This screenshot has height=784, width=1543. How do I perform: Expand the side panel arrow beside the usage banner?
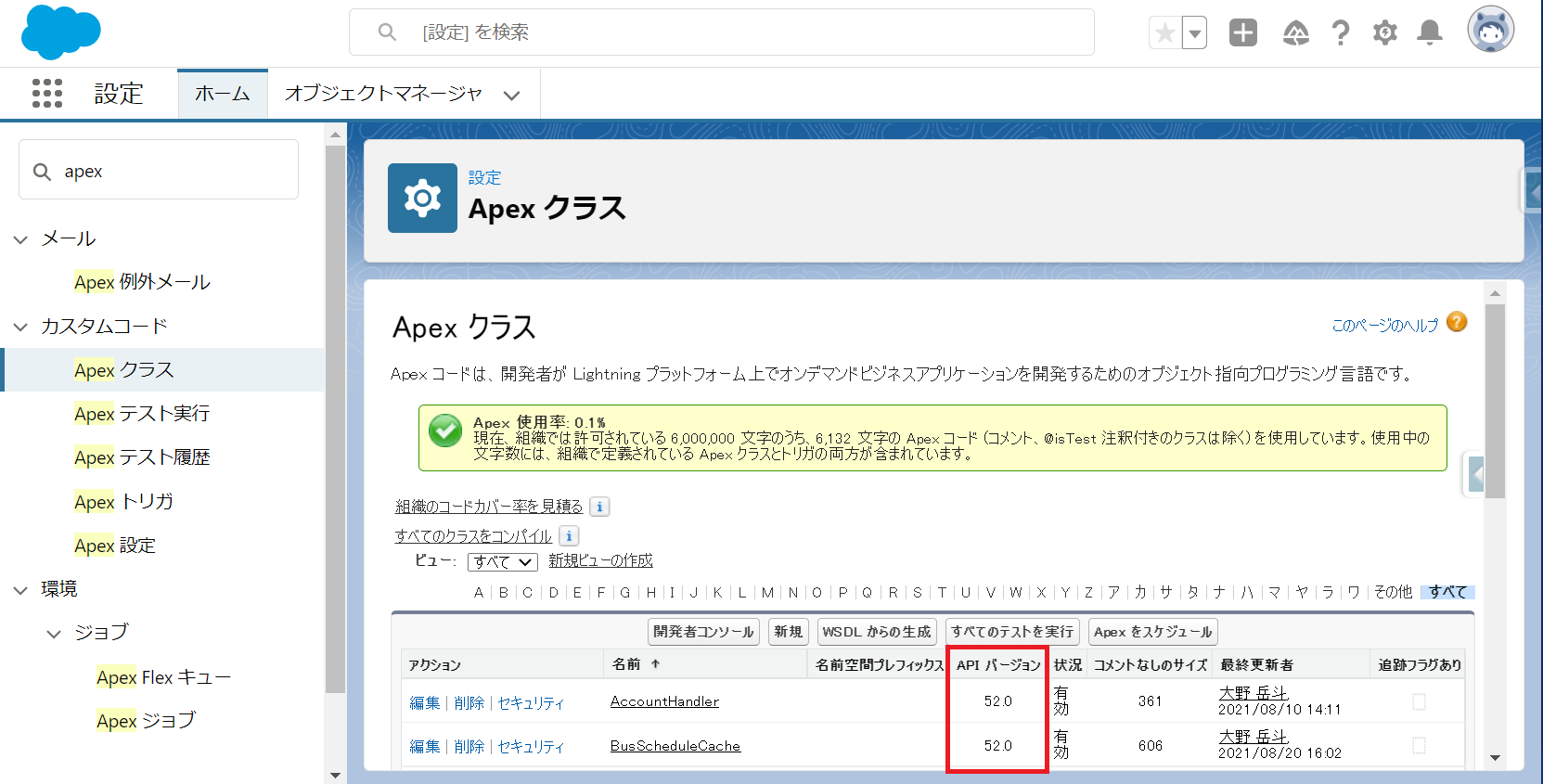pyautogui.click(x=1475, y=476)
